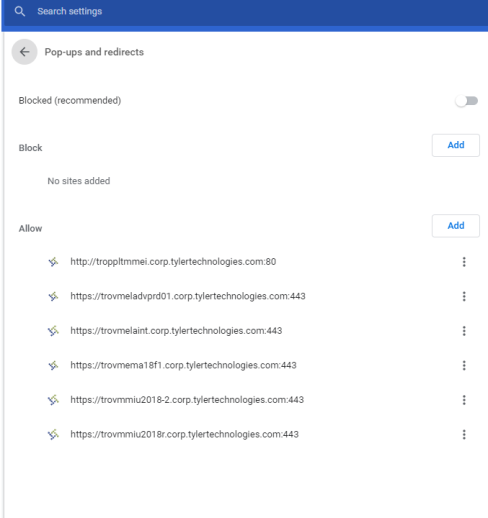
Task: Go back using the arrow icon
Action: click(24, 52)
